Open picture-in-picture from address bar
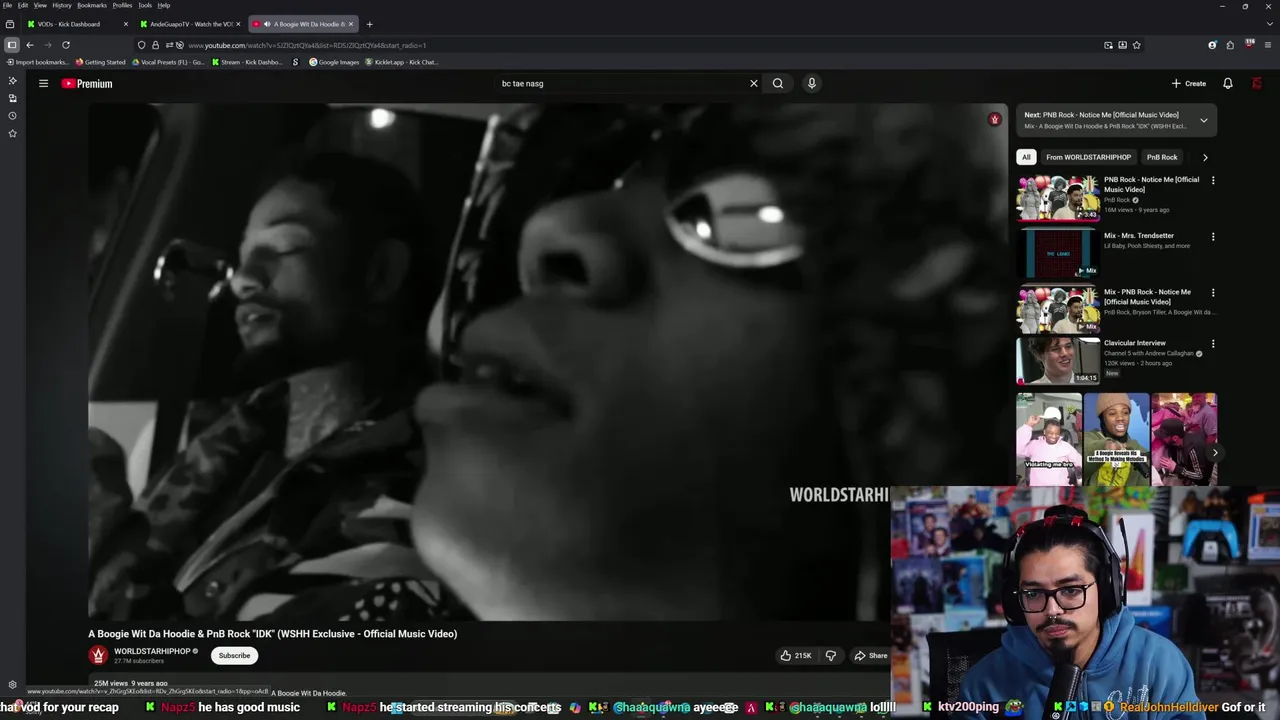 coord(1108,45)
